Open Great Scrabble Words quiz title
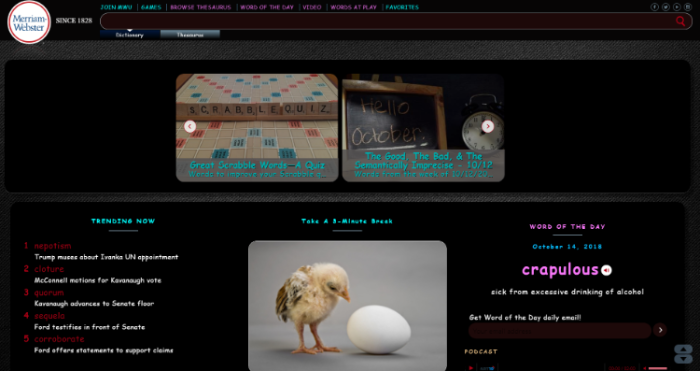The height and width of the screenshot is (371, 700). 257,165
